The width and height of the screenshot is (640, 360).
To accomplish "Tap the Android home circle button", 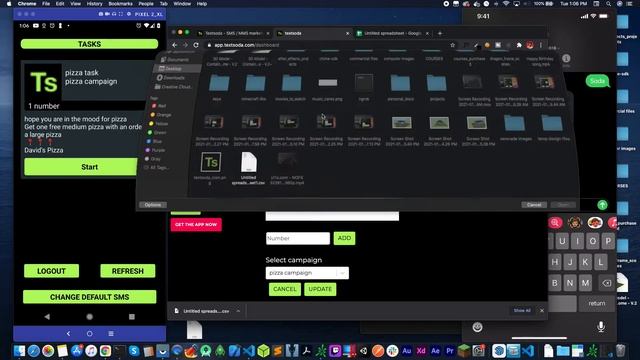I will point(89,316).
